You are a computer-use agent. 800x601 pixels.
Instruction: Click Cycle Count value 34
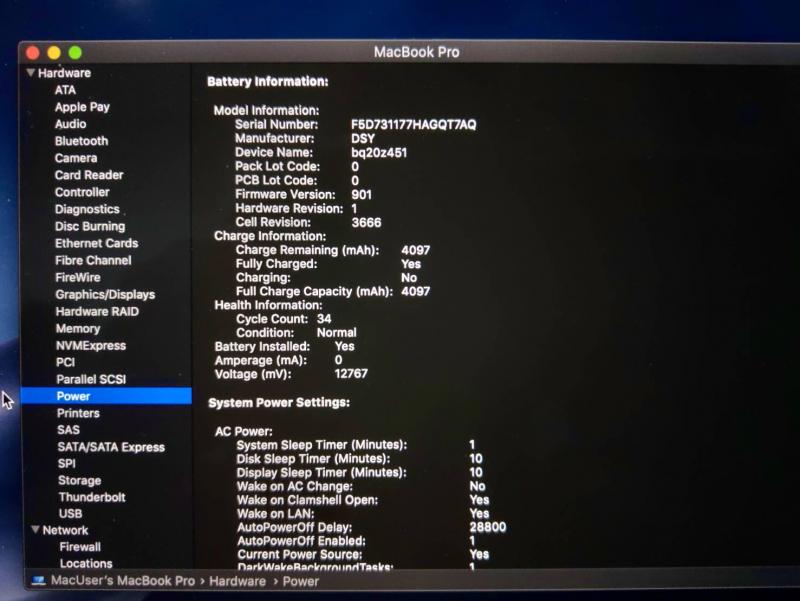click(x=324, y=319)
